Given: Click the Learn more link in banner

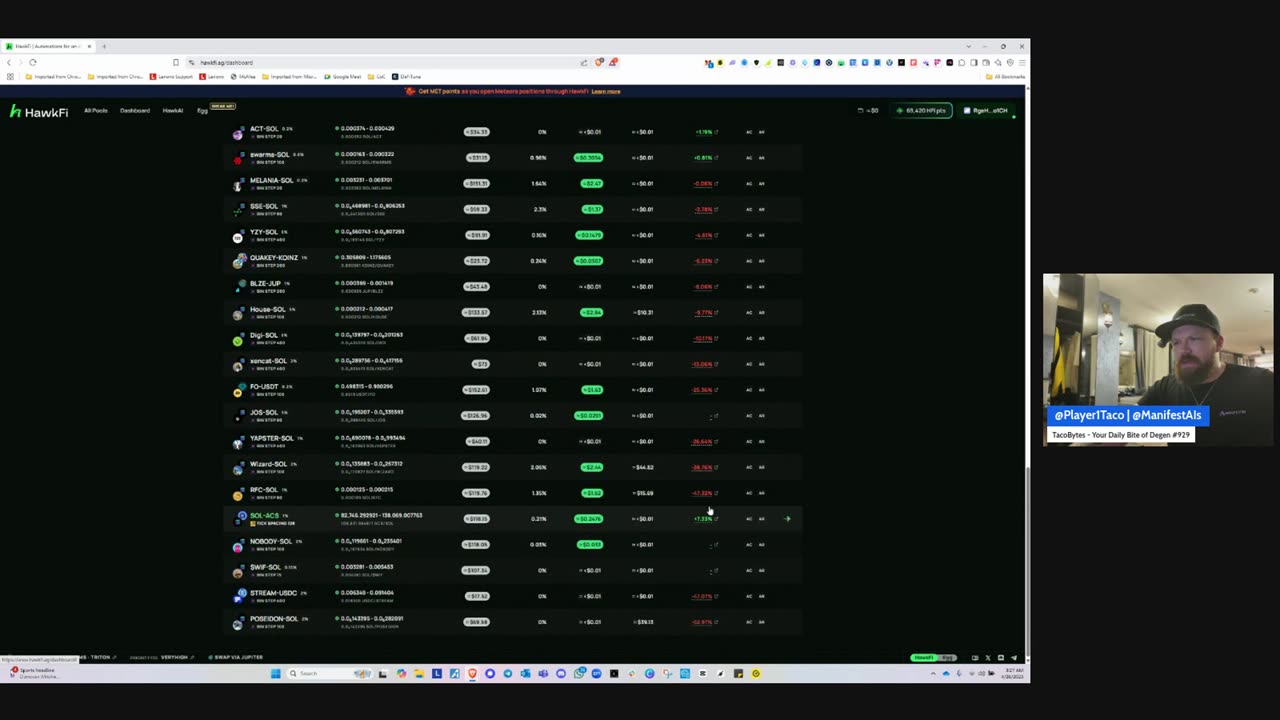Looking at the screenshot, I should pyautogui.click(x=606, y=91).
